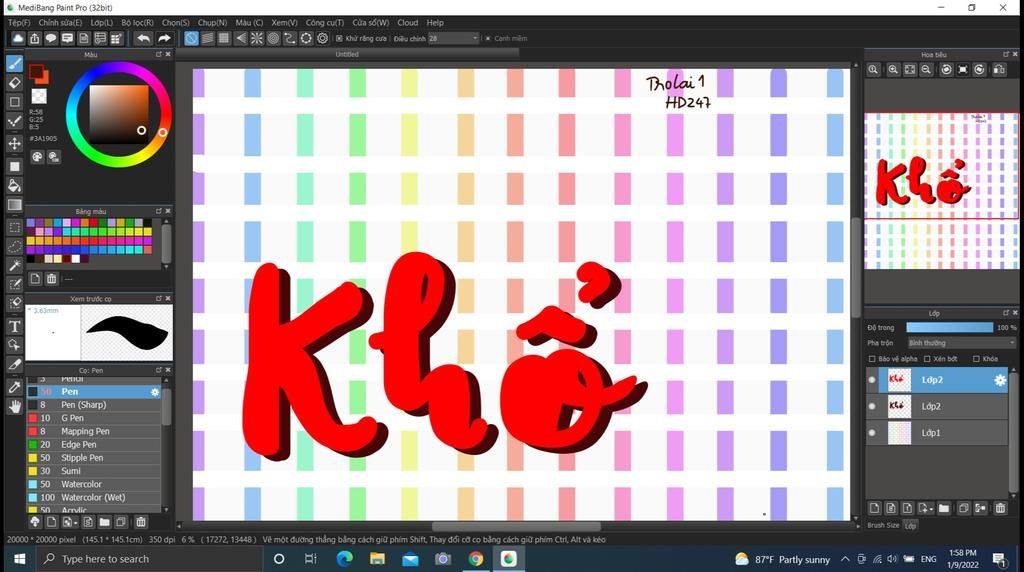Open the Công cụ(T) menu
1024x572 pixels.
(x=325, y=22)
